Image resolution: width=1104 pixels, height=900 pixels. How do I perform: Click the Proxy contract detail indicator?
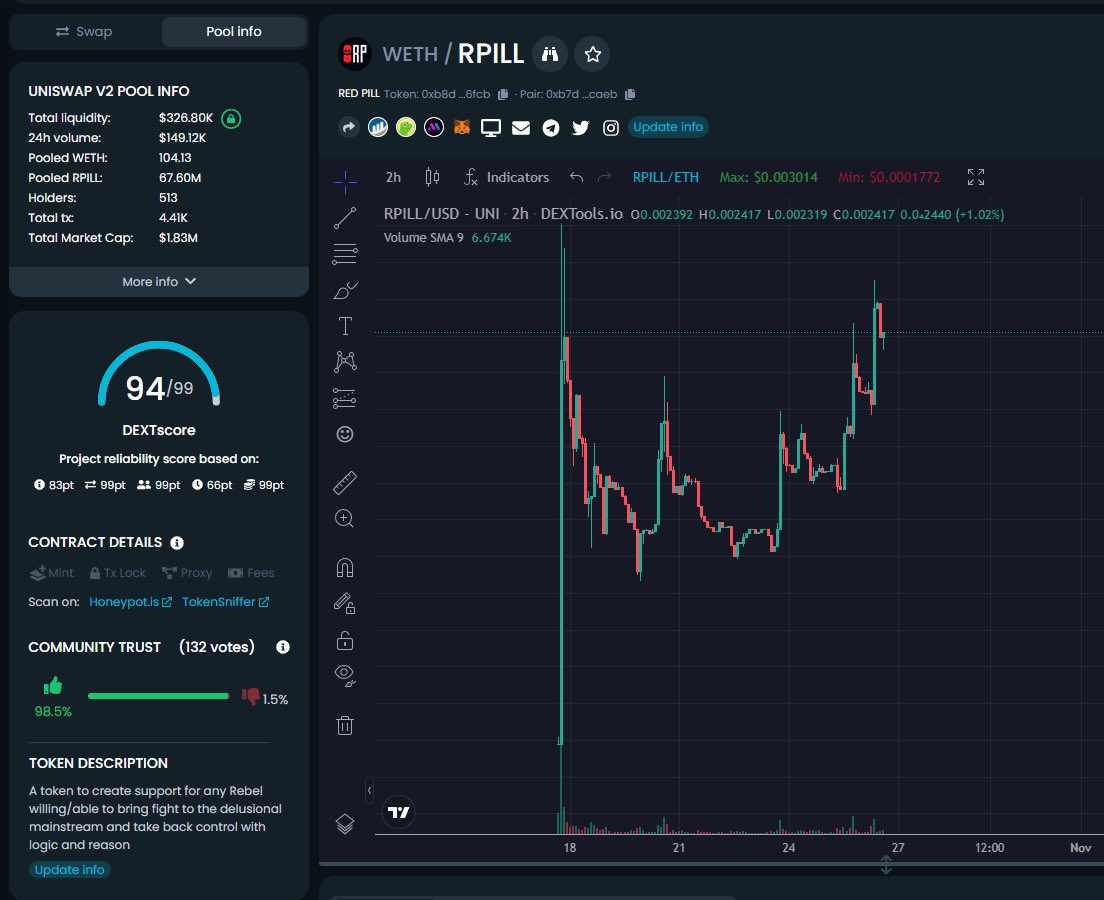point(187,573)
